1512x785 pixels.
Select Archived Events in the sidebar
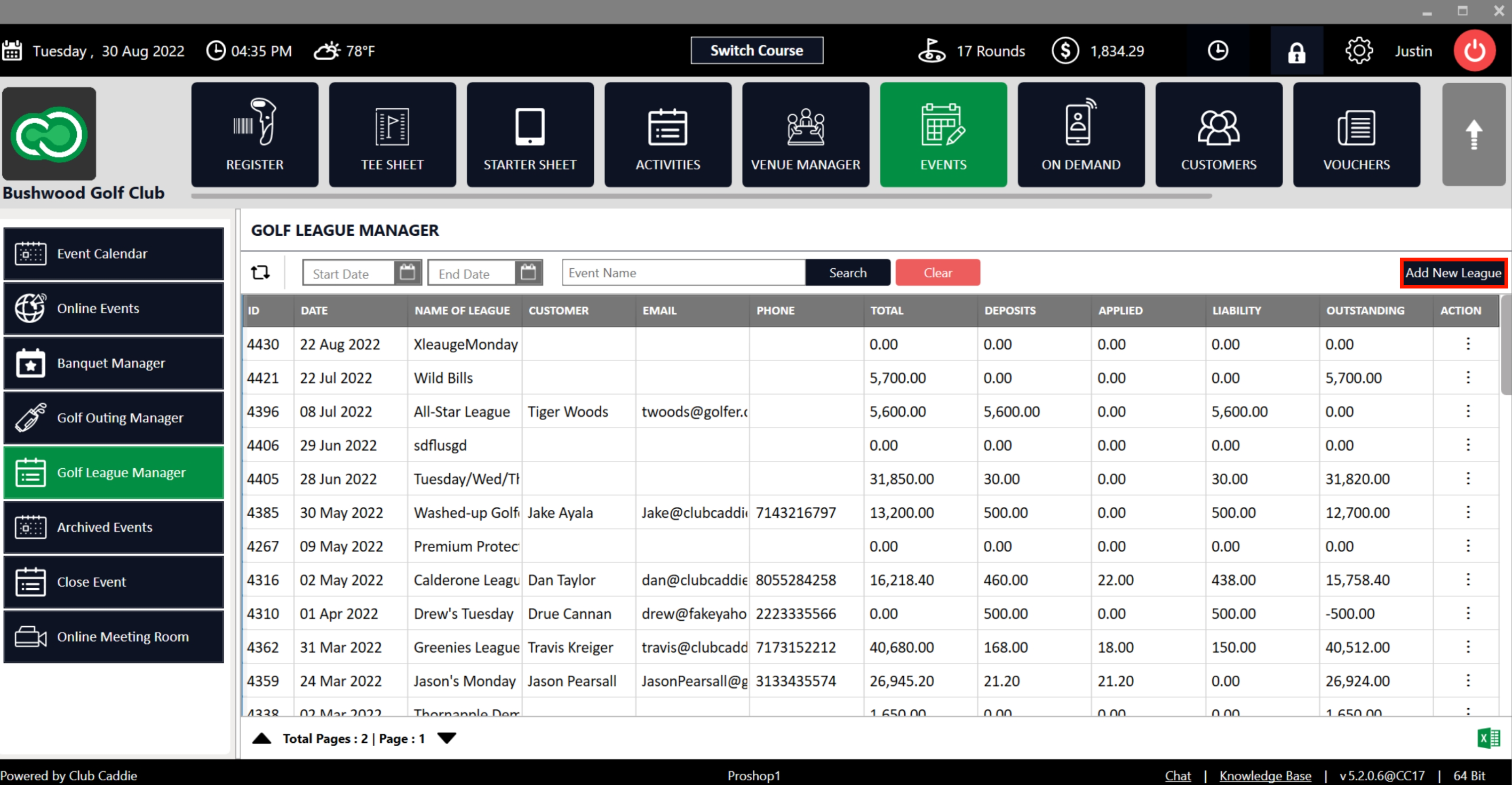(x=114, y=527)
